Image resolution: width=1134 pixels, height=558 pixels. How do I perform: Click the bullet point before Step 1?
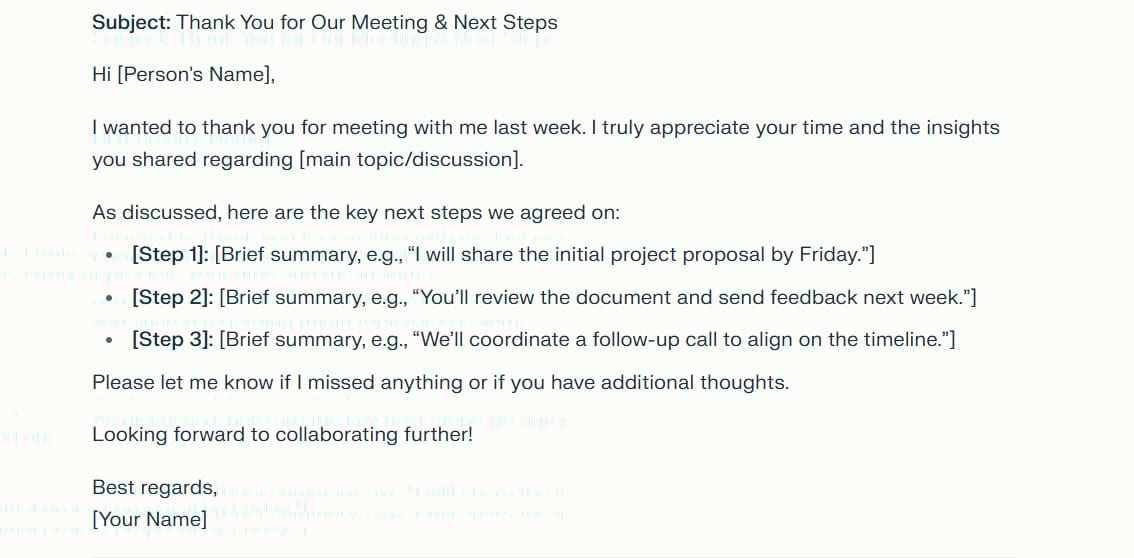[108, 256]
